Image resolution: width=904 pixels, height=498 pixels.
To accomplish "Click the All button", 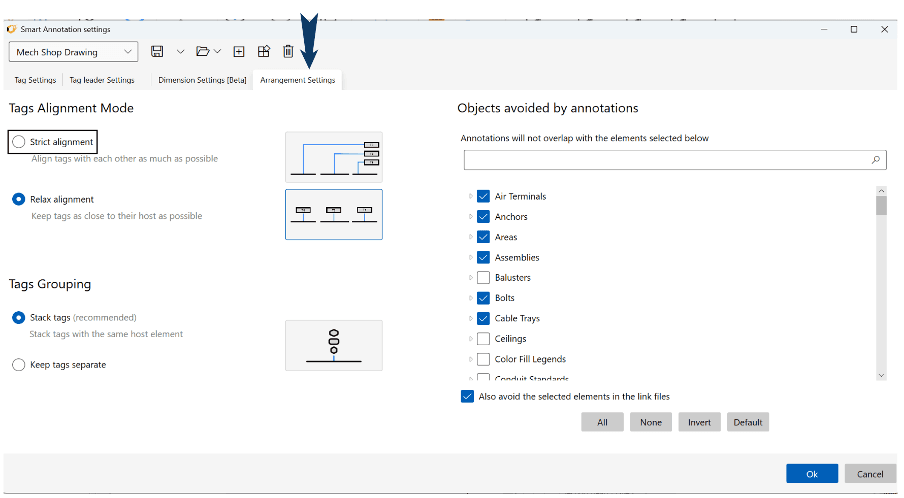I will point(602,422).
